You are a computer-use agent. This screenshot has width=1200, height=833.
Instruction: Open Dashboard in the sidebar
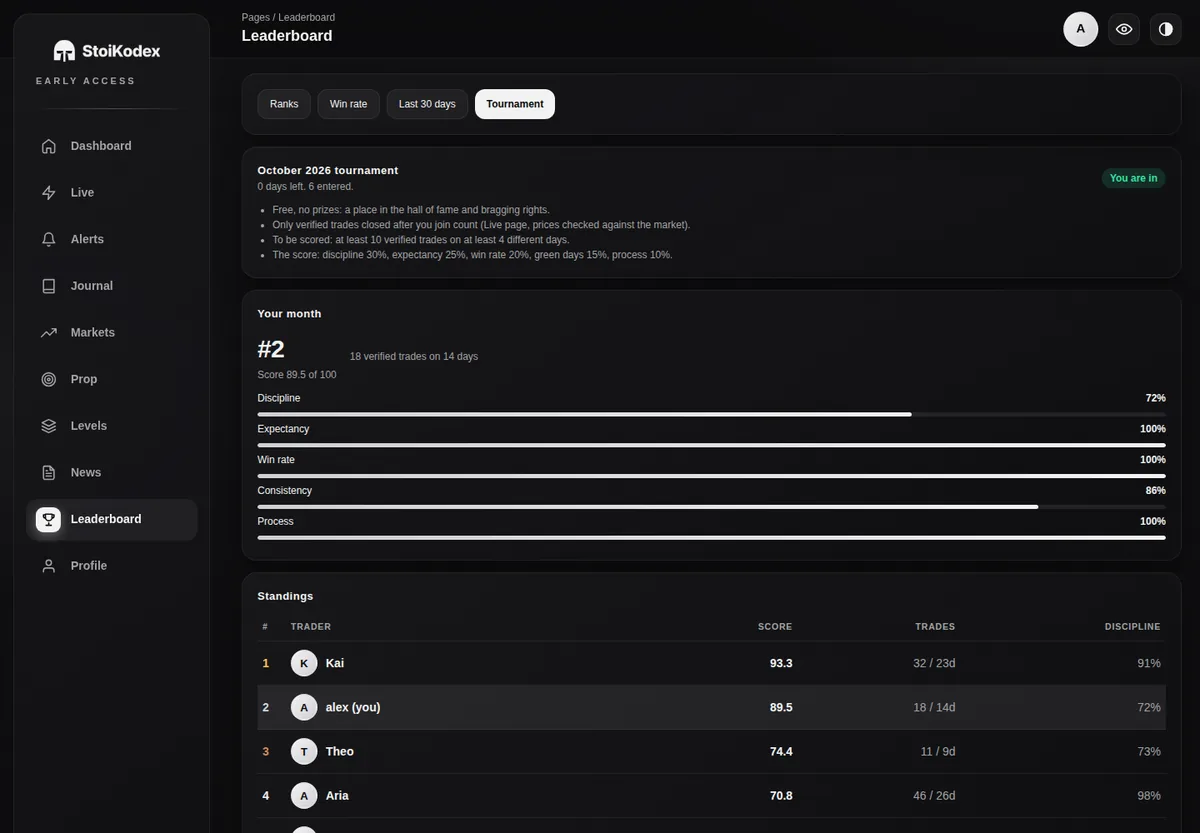coord(112,146)
